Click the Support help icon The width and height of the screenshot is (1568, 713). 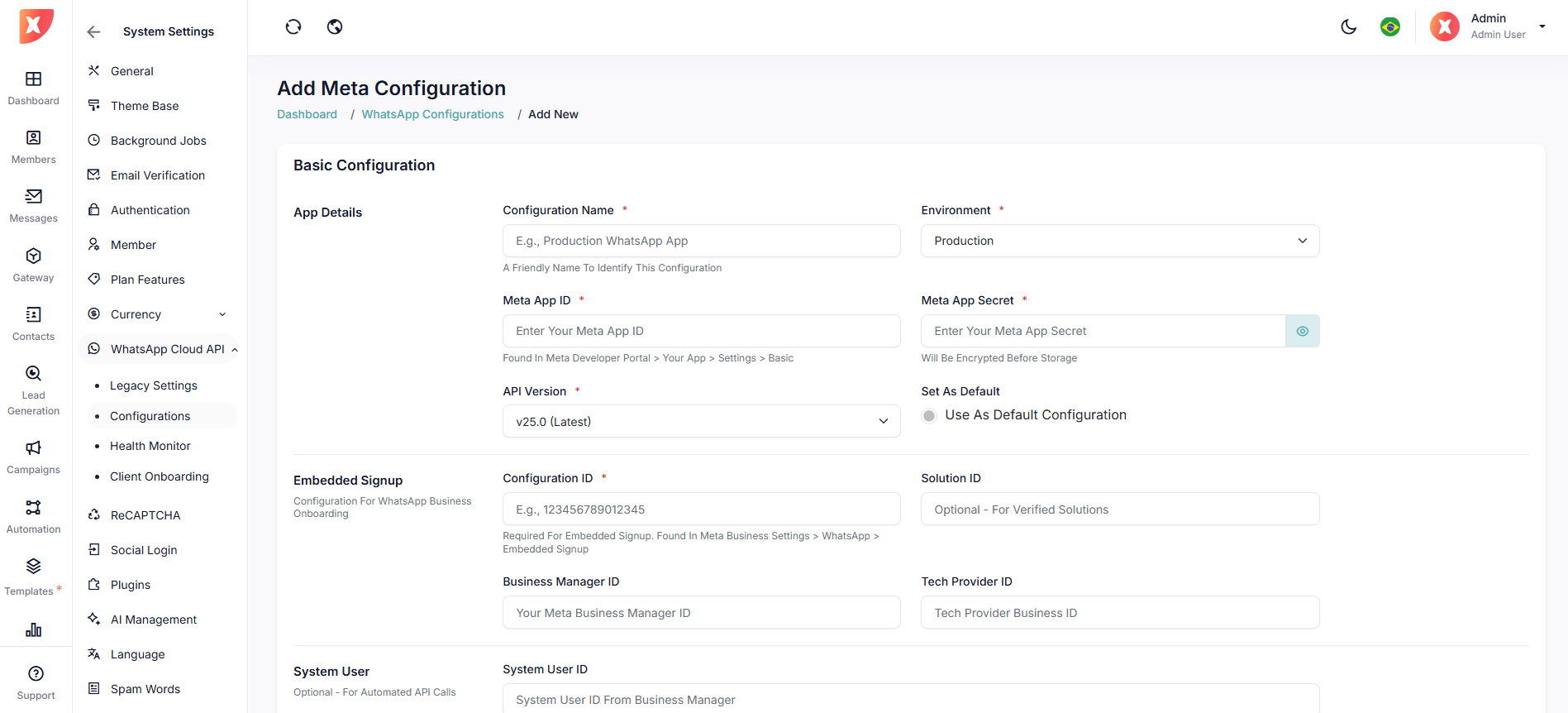coord(36,682)
